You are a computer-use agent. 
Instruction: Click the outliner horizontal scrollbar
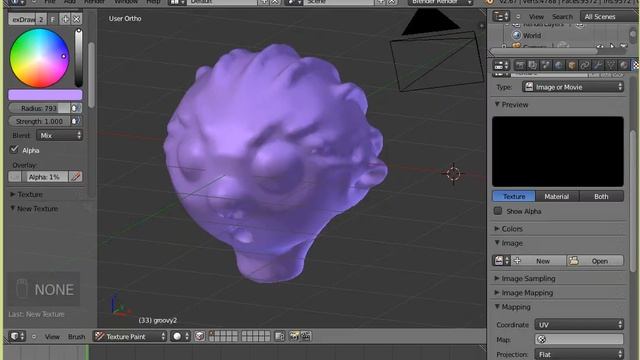point(544,52)
